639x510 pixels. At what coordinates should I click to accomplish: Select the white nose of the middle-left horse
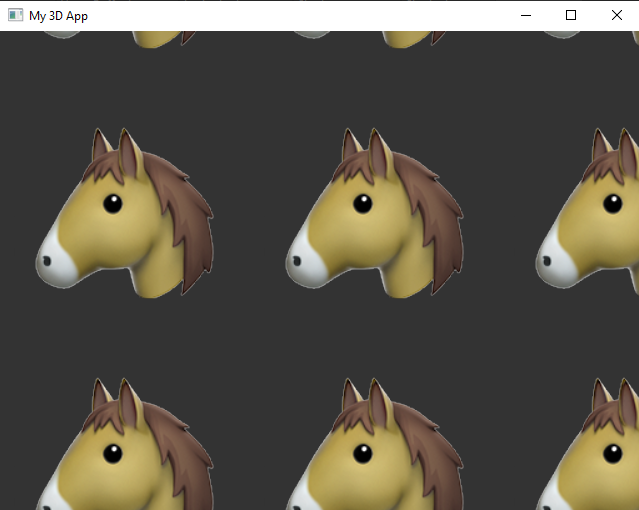[53, 264]
